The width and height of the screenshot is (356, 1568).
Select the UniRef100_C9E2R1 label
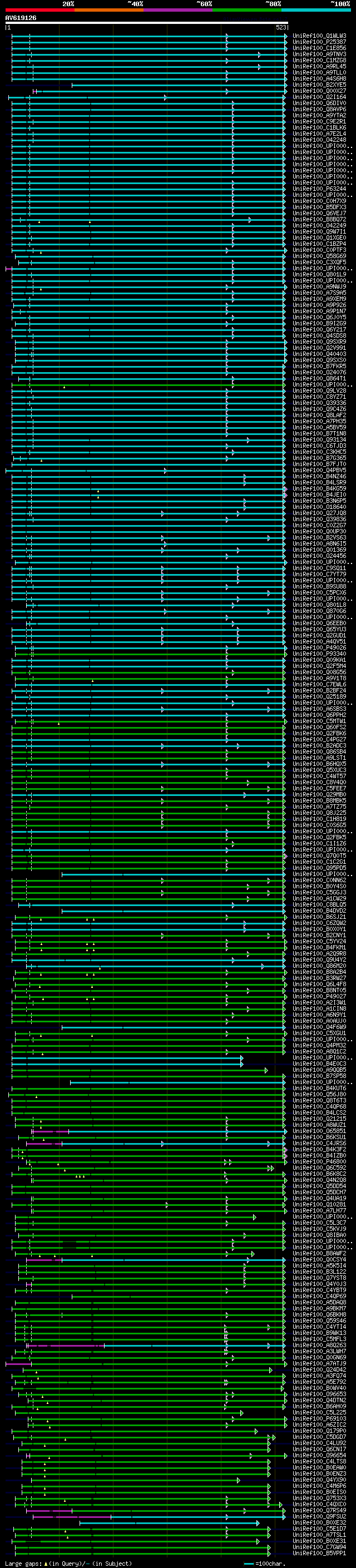click(x=319, y=121)
